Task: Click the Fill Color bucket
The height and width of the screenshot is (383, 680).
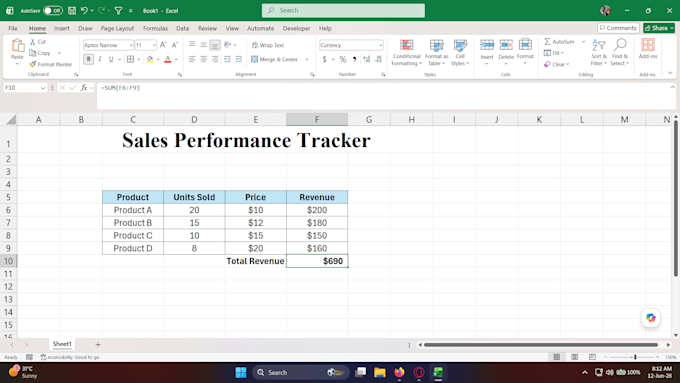Action: [150, 59]
